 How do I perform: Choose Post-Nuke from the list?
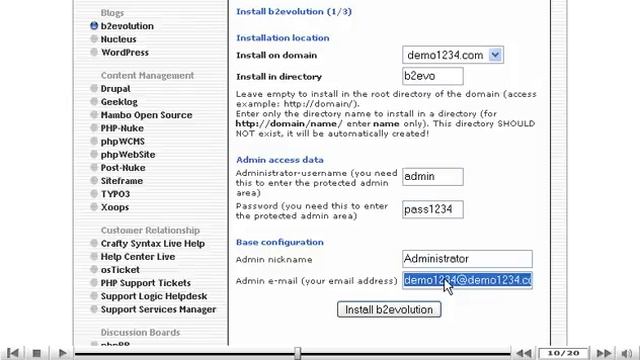coord(123,168)
